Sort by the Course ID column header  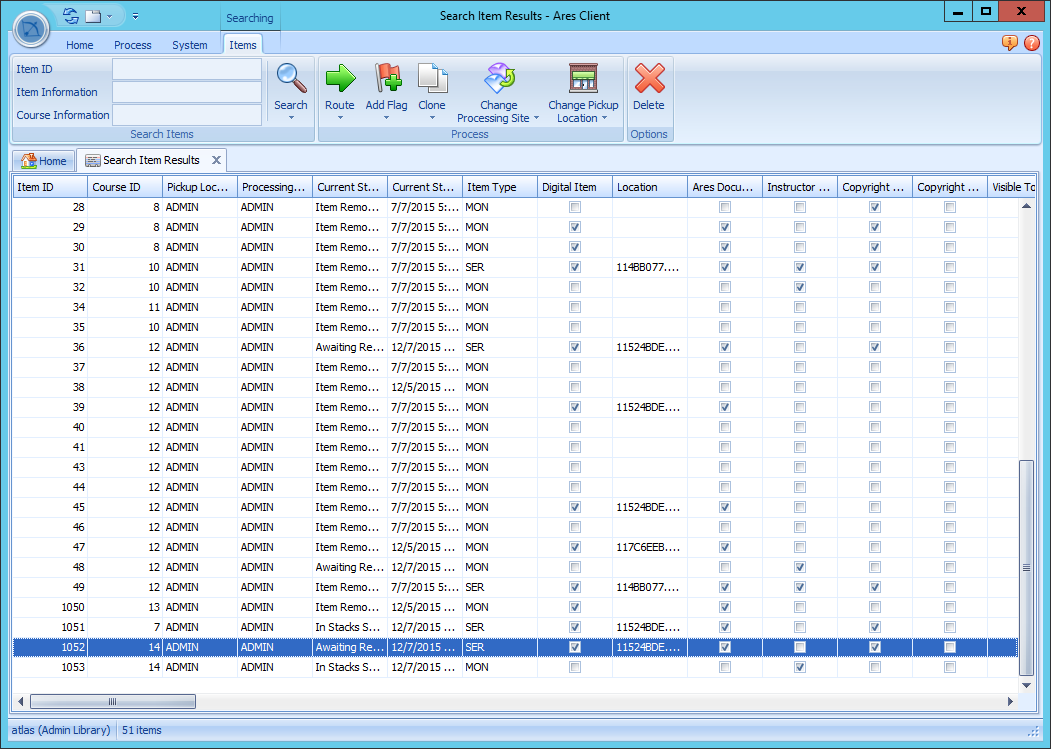coord(124,187)
